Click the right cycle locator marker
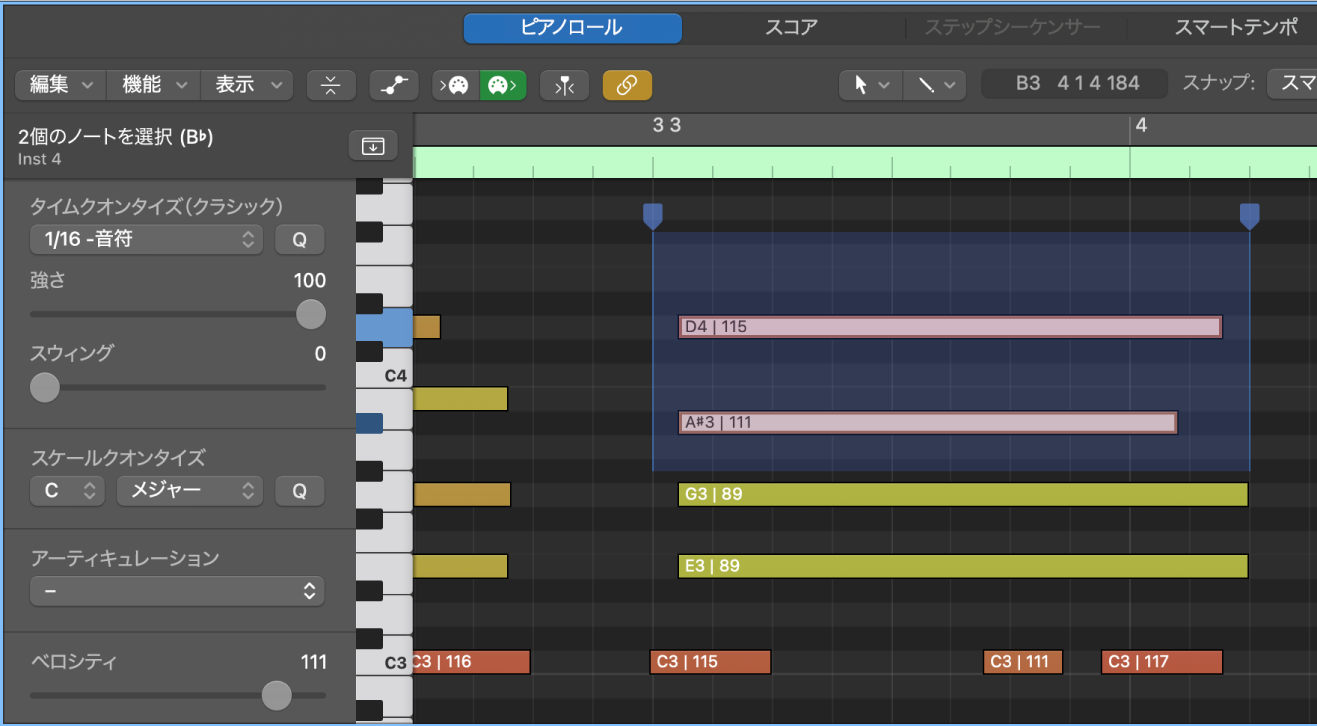 (x=1249, y=215)
